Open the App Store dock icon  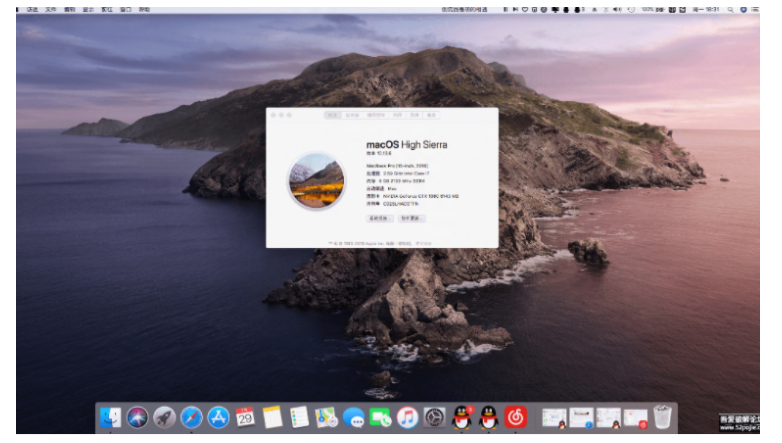click(218, 417)
